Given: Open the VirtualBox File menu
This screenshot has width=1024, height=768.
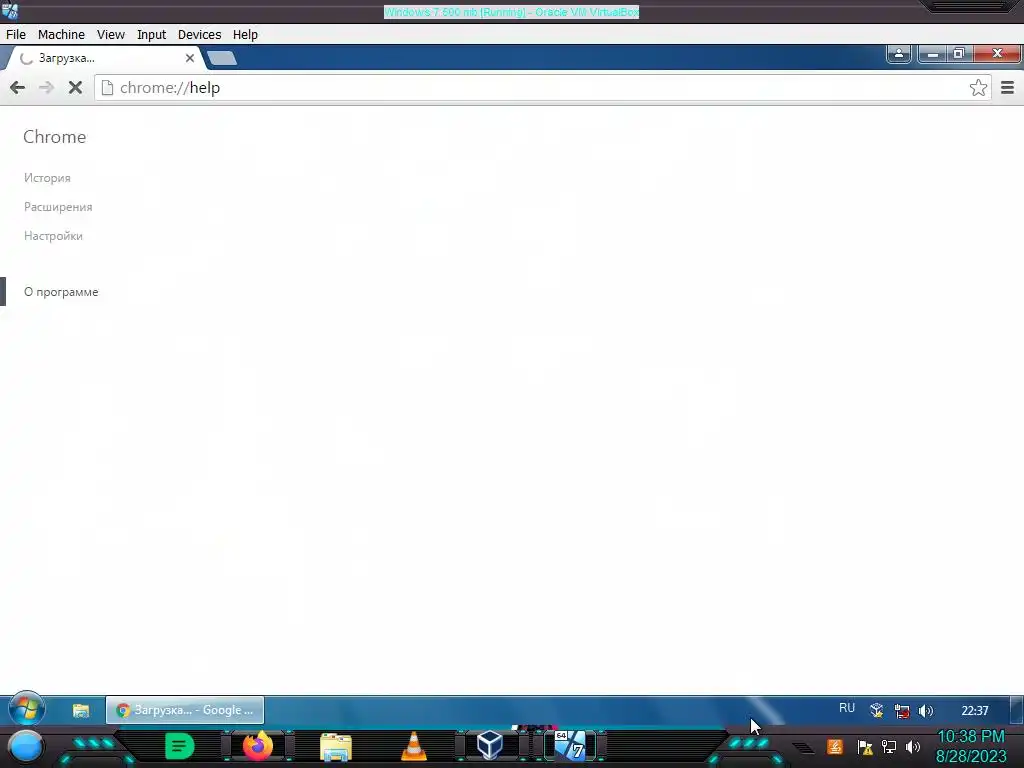Looking at the screenshot, I should pyautogui.click(x=16, y=35).
